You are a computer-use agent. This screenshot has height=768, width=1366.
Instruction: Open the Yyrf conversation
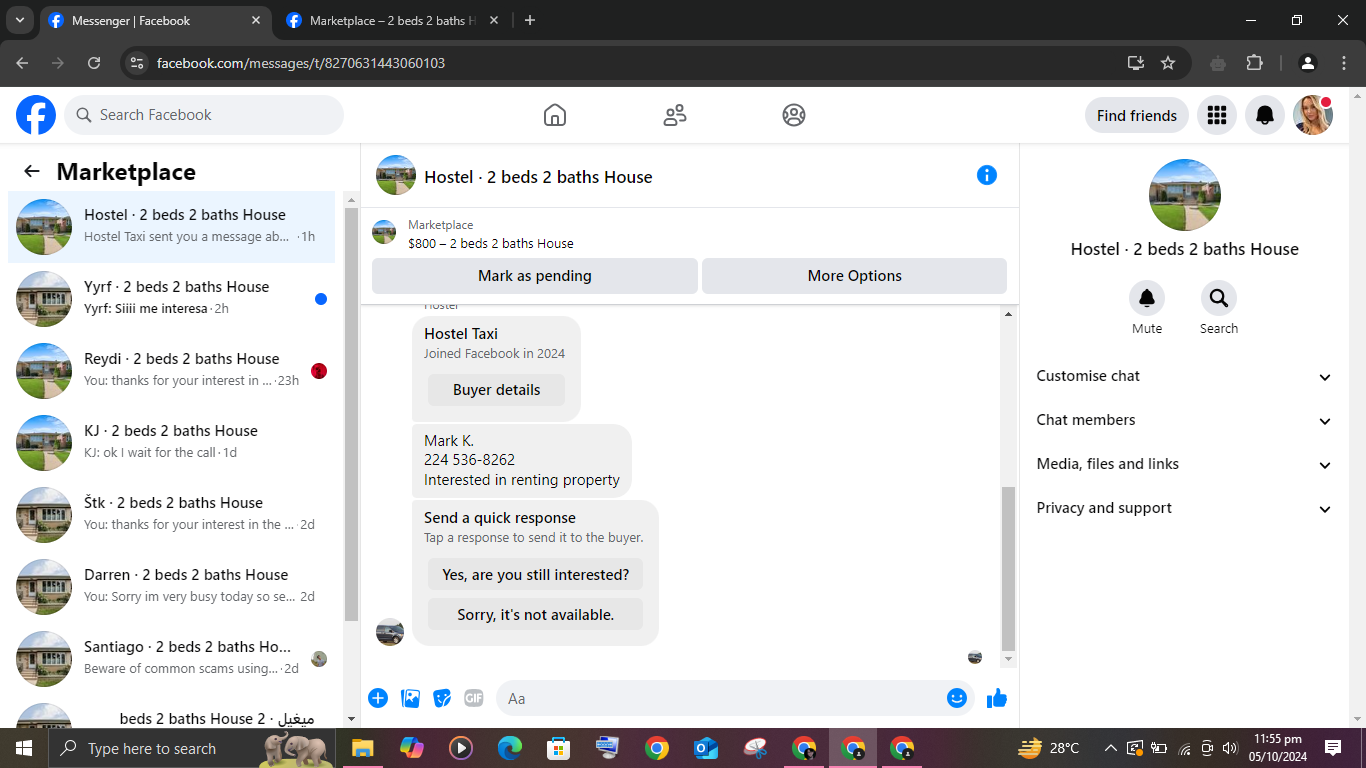[x=172, y=299]
